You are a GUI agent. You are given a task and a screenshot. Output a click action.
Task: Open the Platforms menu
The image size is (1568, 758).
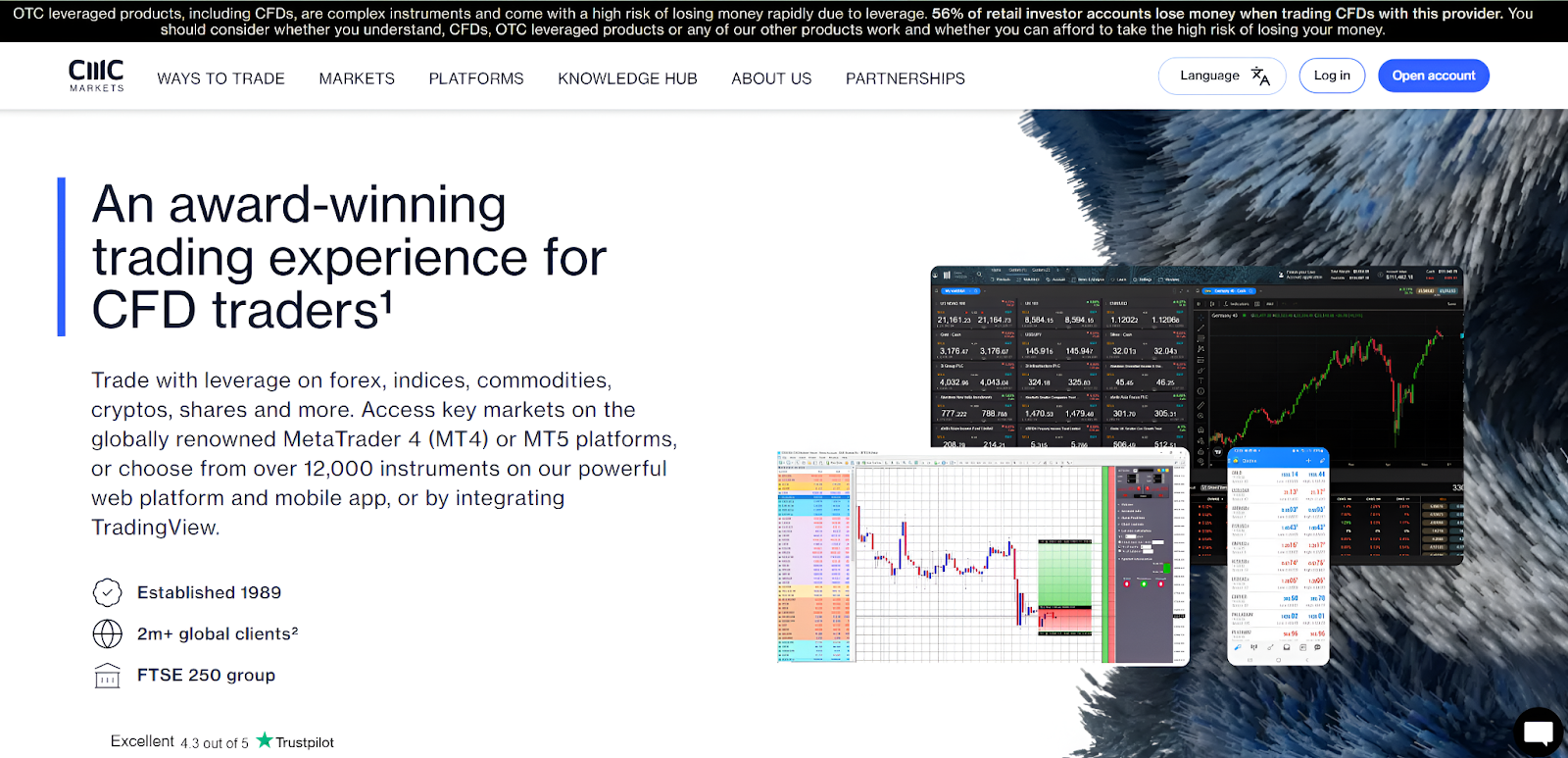(476, 78)
